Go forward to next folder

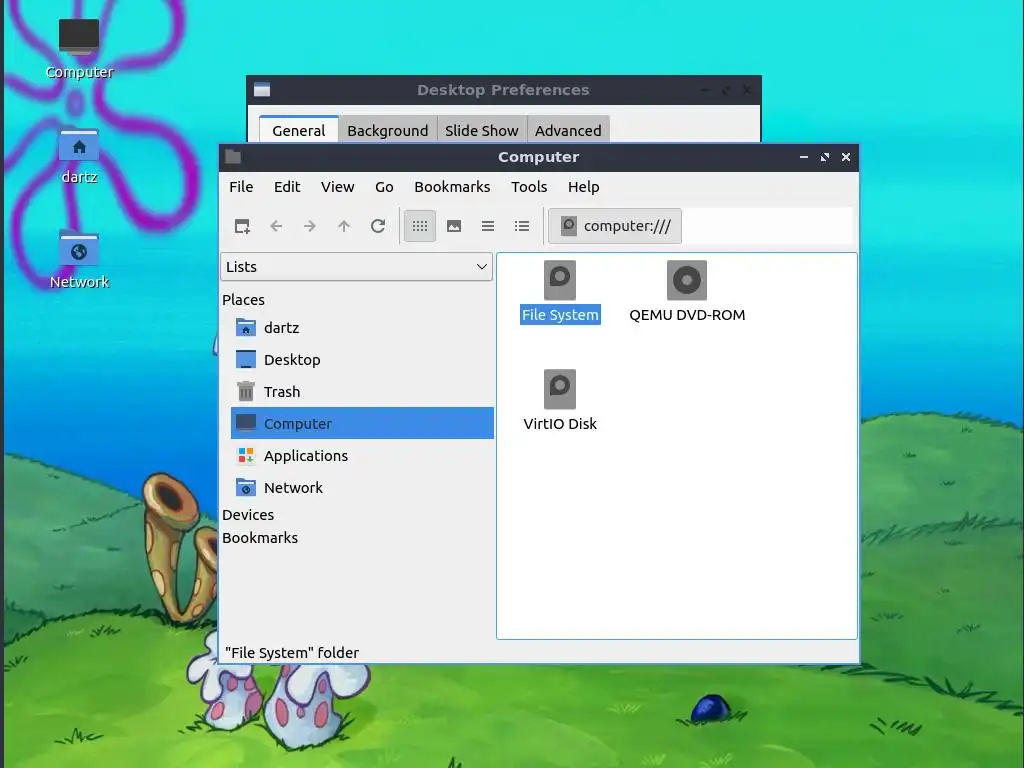(x=310, y=226)
